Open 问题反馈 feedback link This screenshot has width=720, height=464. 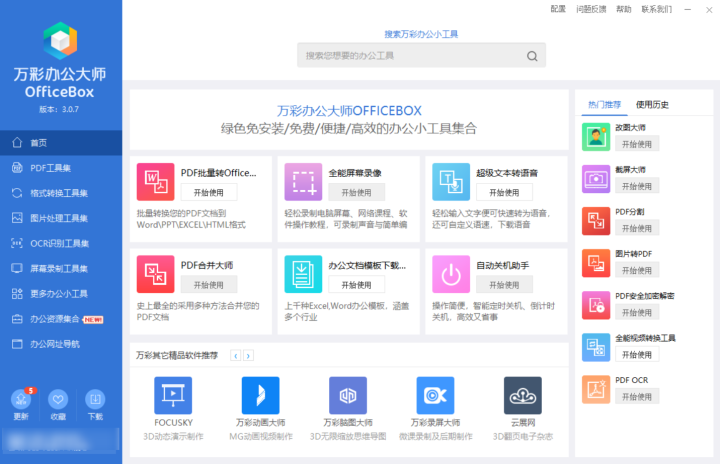(591, 9)
